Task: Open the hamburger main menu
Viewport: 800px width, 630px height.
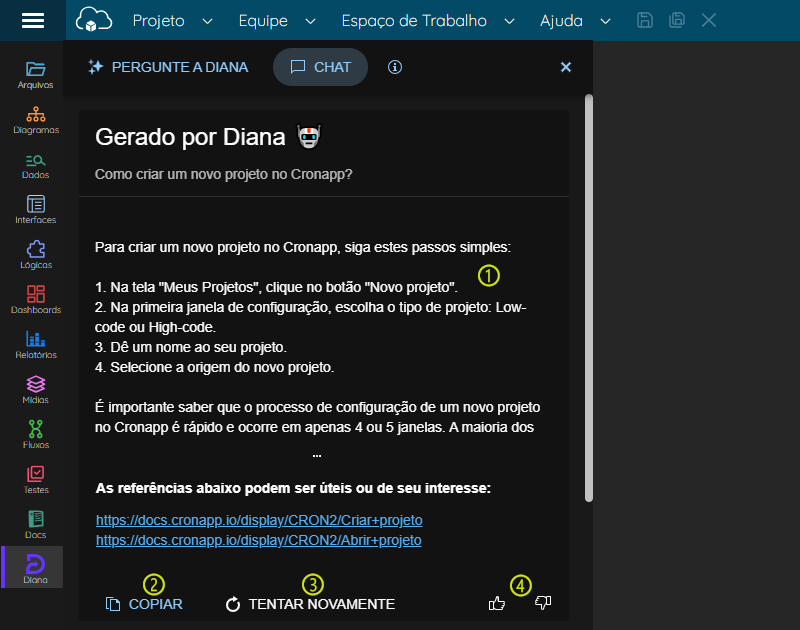Action: coord(33,20)
